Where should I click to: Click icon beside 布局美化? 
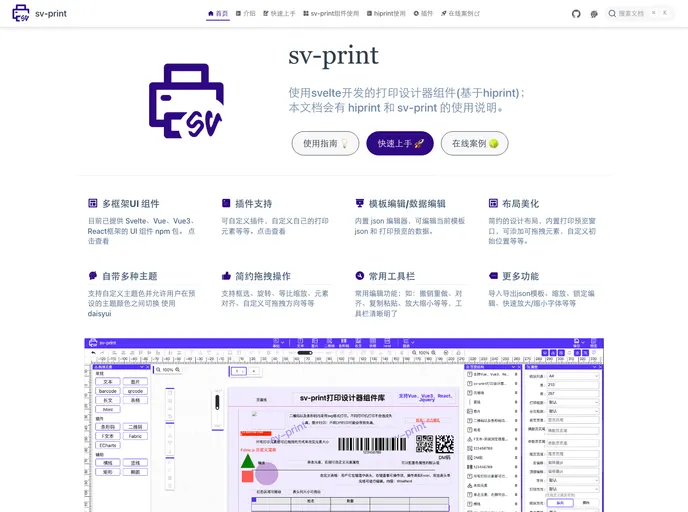coord(493,203)
